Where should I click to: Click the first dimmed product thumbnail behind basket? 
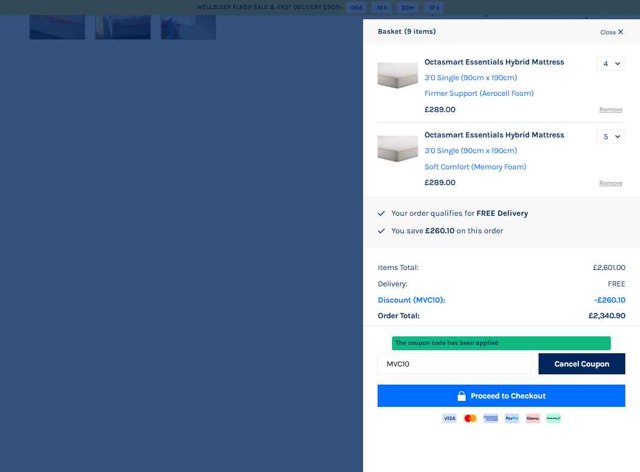coord(57,27)
